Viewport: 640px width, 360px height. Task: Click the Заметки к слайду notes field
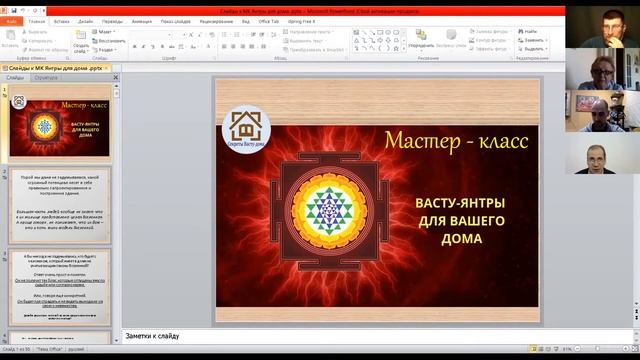click(378, 336)
